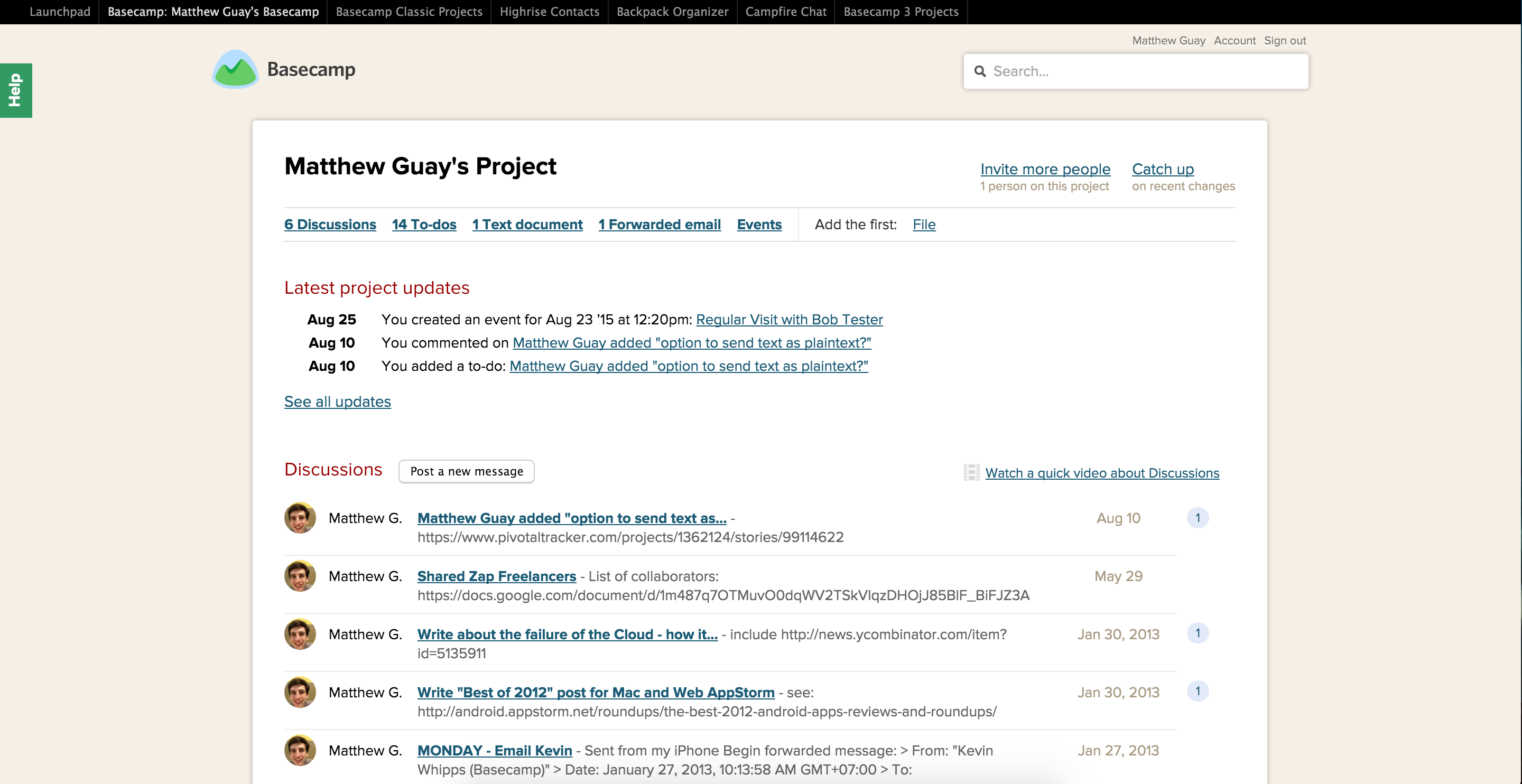This screenshot has width=1522, height=784.
Task: Click the Basecamp wordmark
Action: coord(311,70)
